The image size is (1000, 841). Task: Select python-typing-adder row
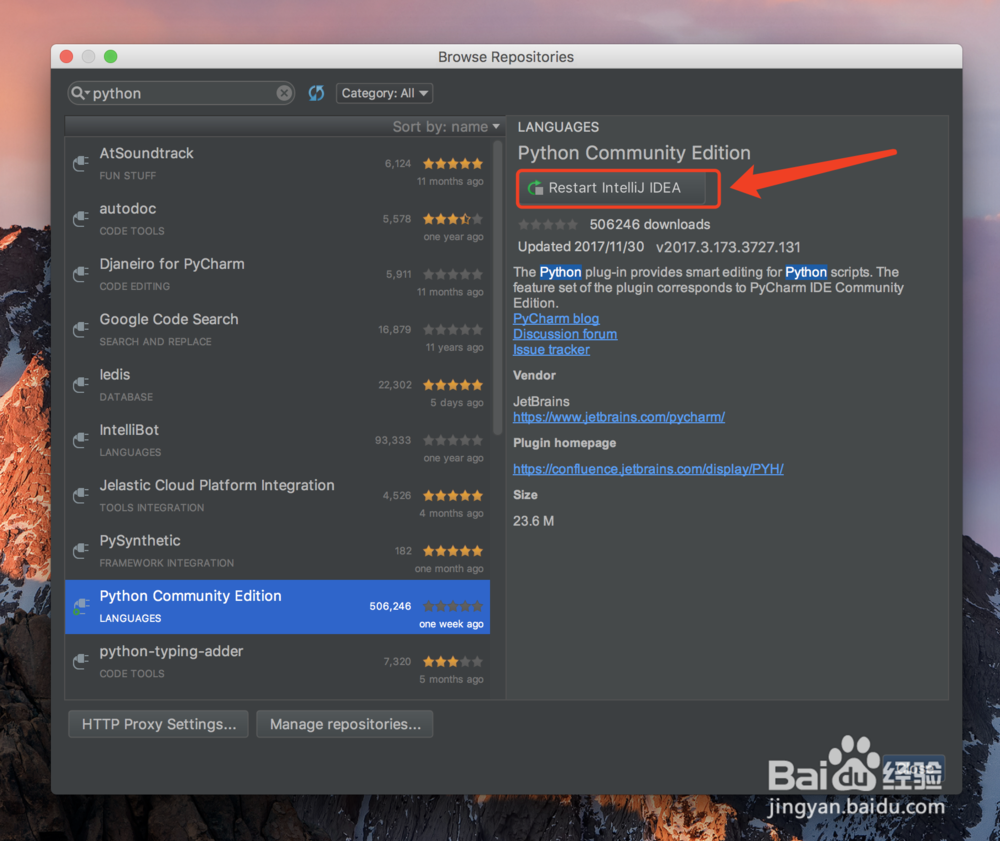277,662
